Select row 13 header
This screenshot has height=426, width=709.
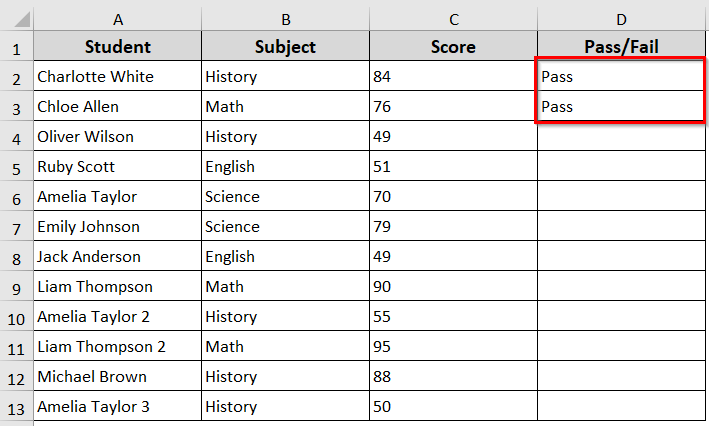coord(16,407)
